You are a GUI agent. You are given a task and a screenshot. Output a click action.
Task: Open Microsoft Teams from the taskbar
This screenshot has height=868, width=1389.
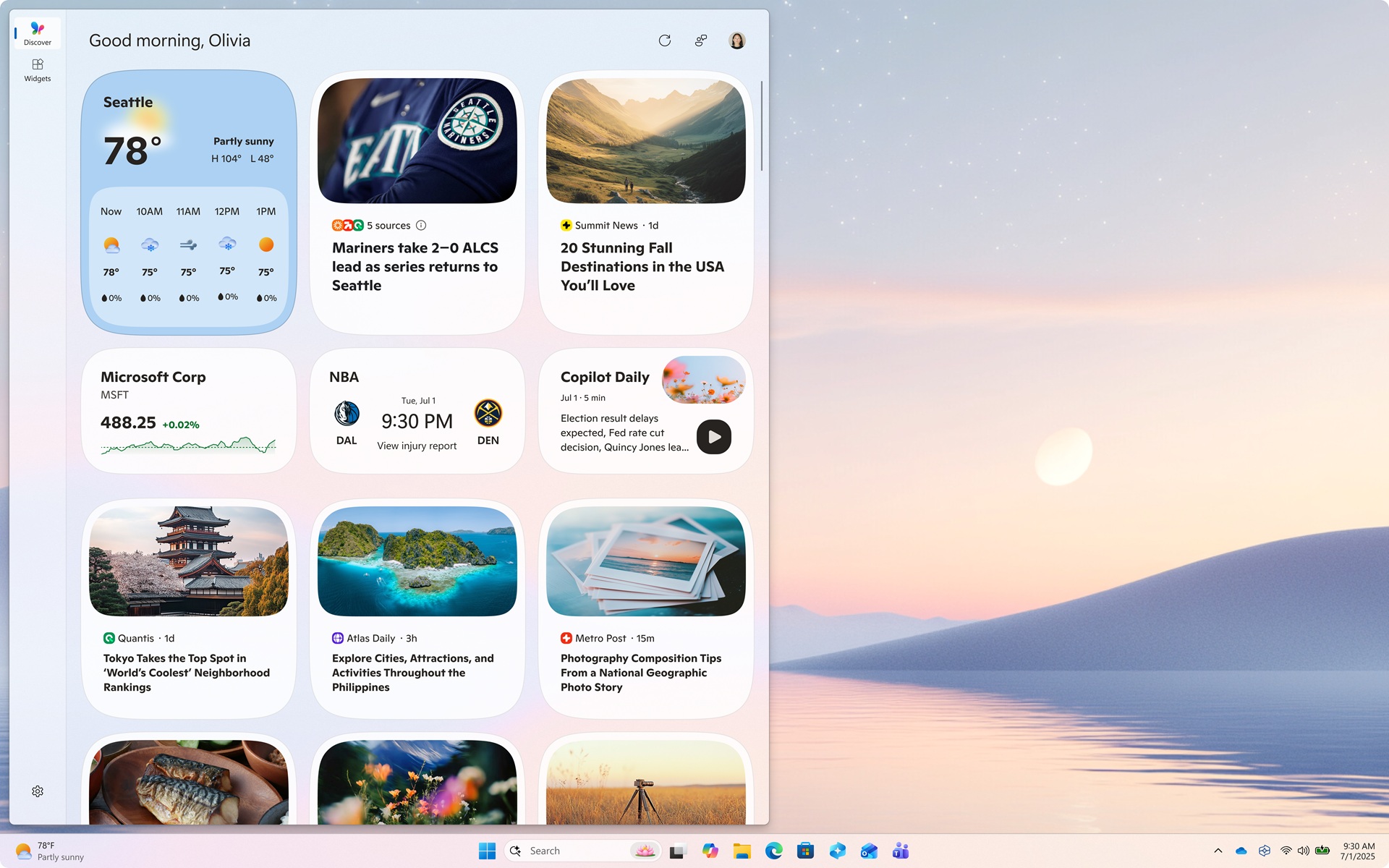pos(899,851)
